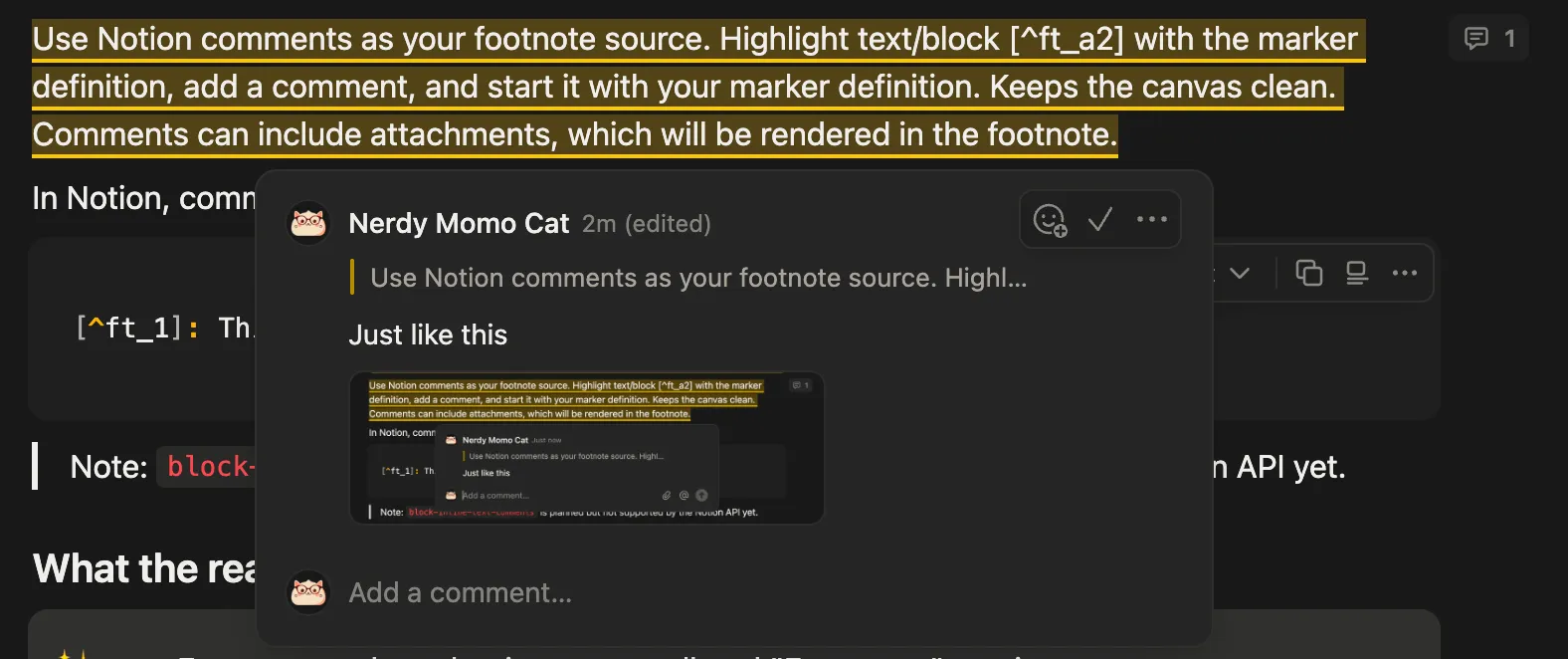This screenshot has width=1568, height=659.
Task: Open the code block's three-dot menu
Action: point(1404,273)
